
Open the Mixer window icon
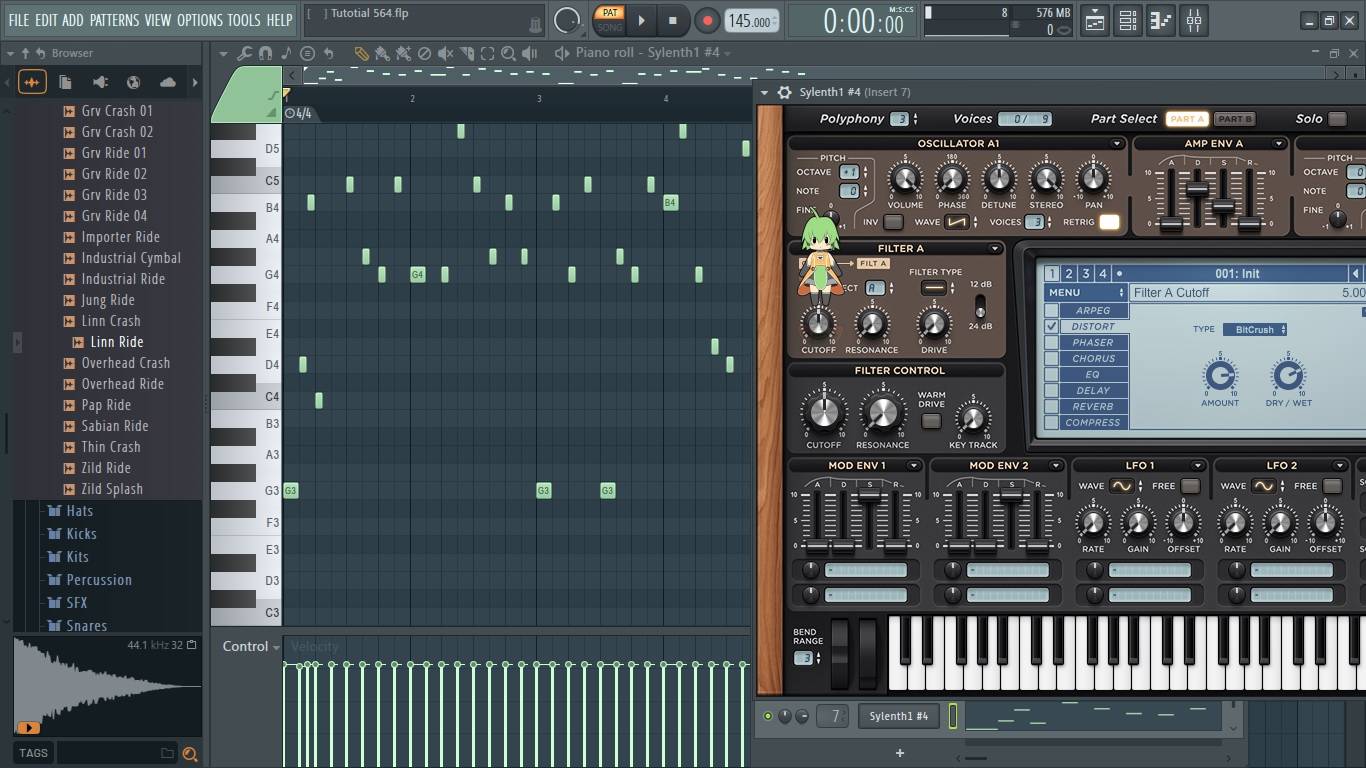pyautogui.click(x=1193, y=20)
